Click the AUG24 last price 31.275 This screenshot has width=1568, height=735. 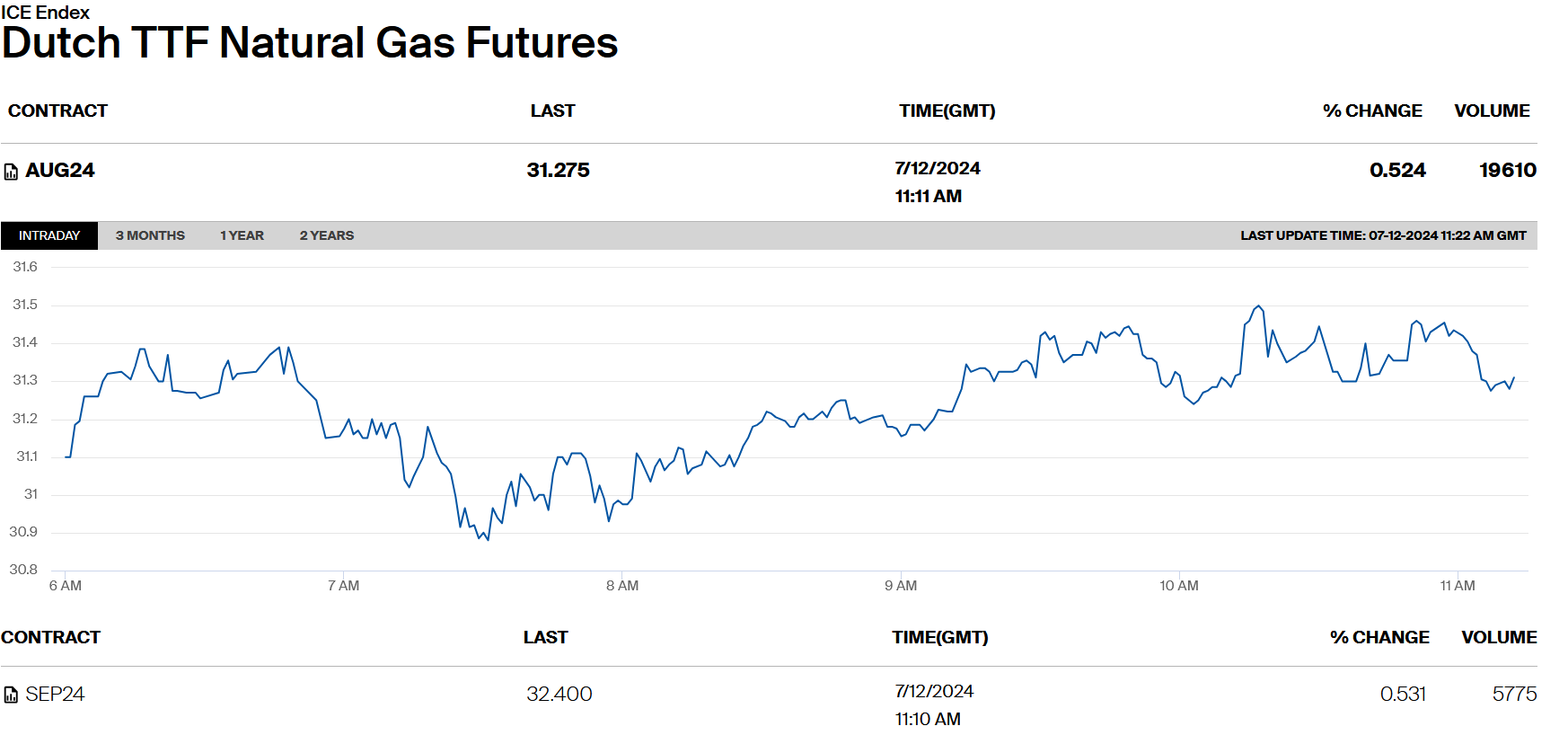pos(558,171)
